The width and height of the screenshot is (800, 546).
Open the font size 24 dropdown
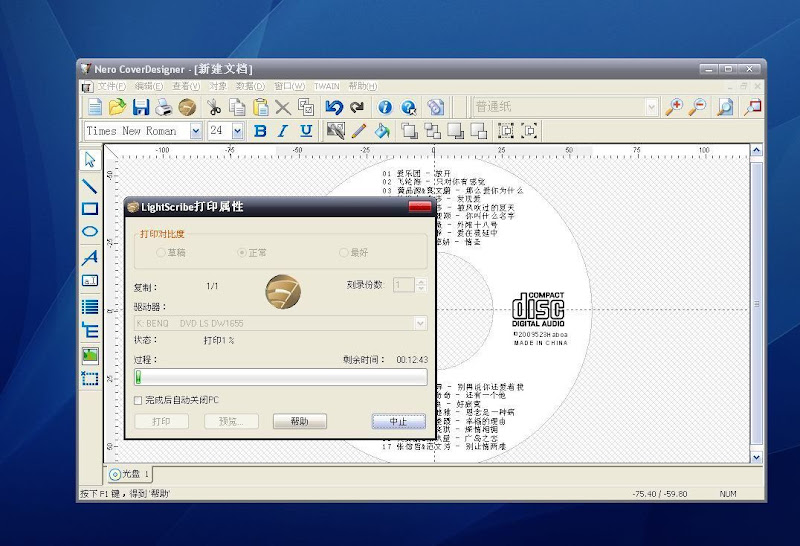238,131
